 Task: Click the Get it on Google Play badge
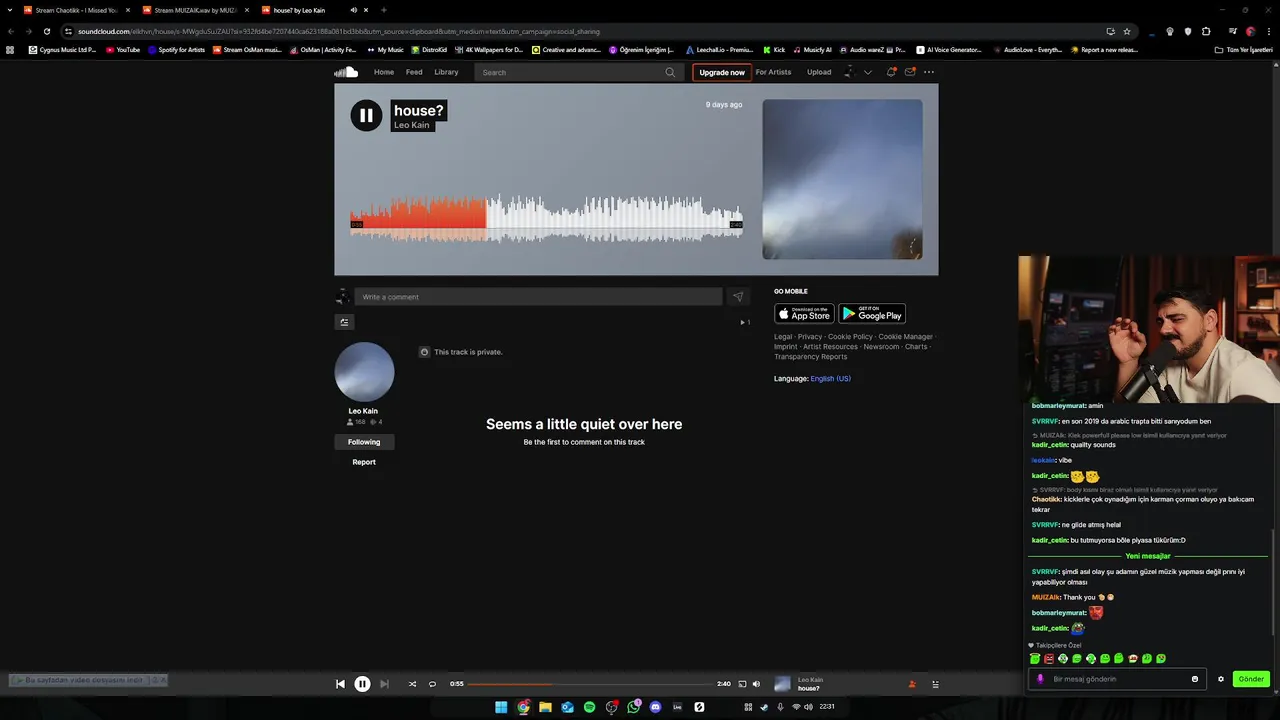(x=872, y=314)
